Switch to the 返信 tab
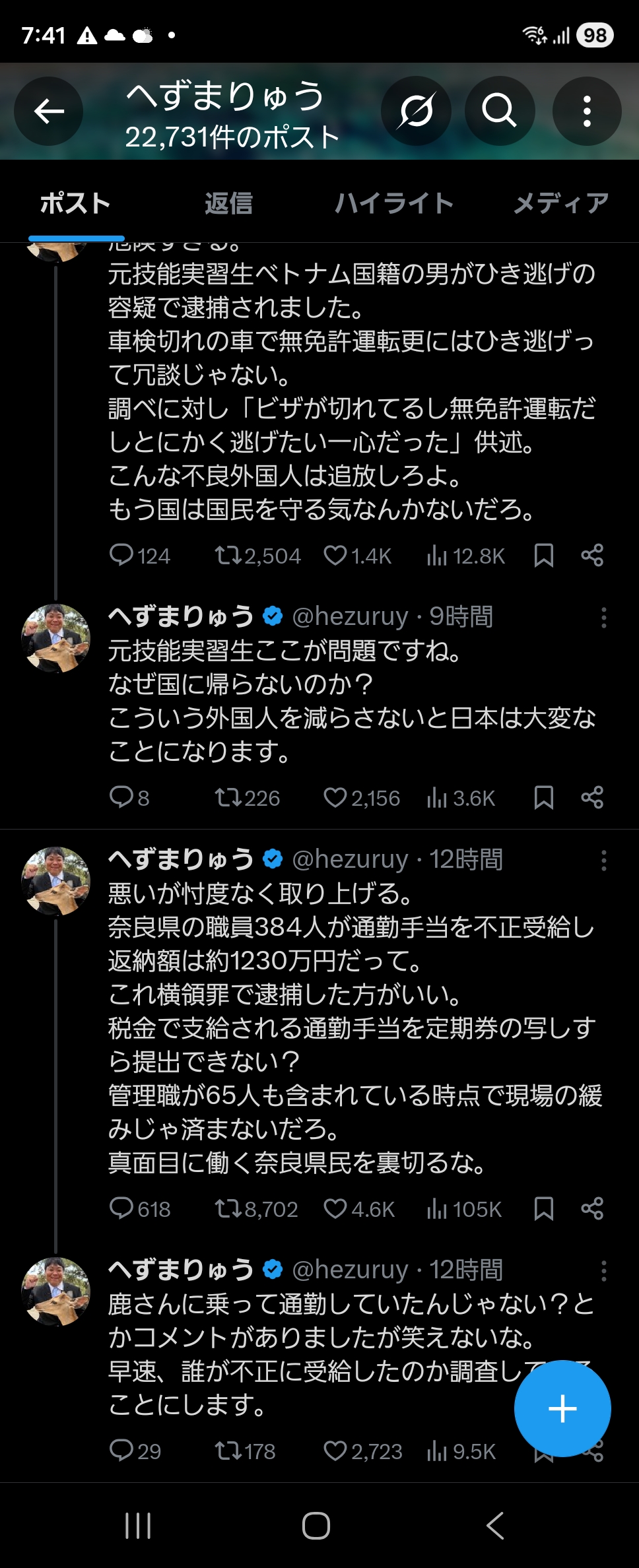639x1568 pixels. [228, 203]
